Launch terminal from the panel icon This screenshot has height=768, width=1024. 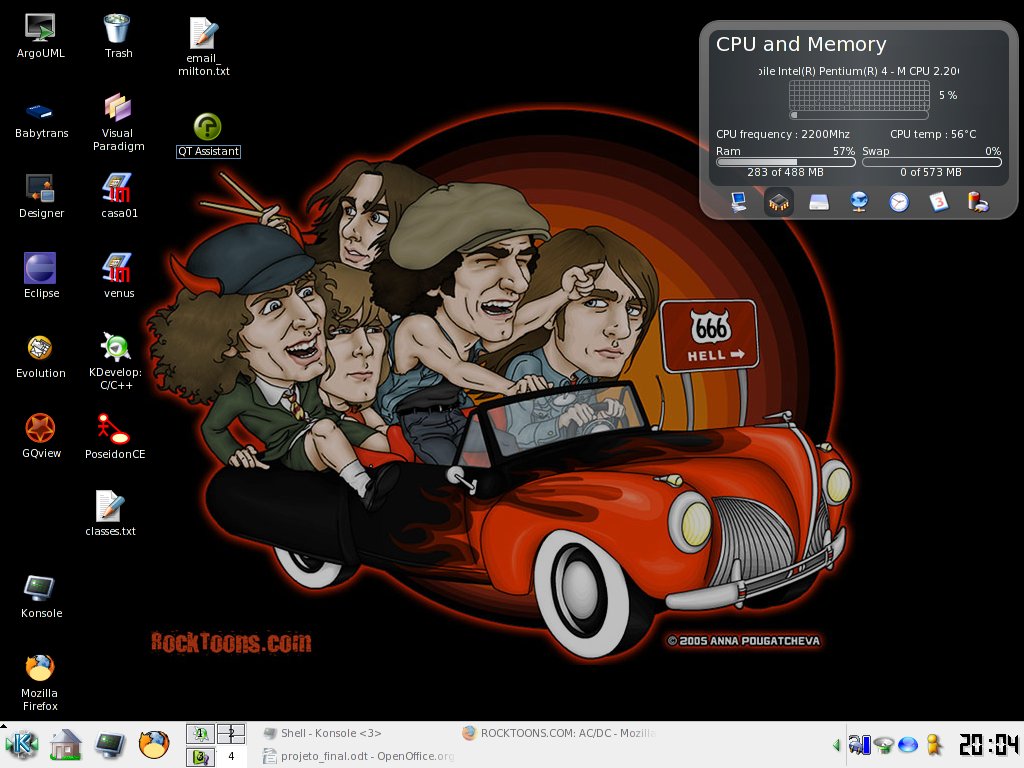coord(110,744)
